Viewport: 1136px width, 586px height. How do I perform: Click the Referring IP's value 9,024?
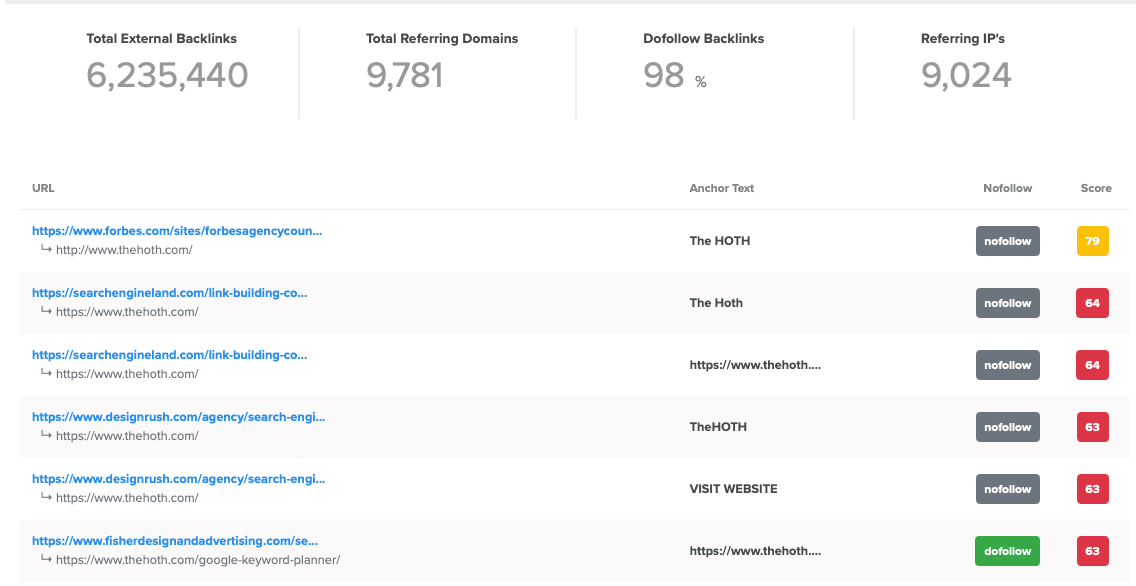click(966, 75)
